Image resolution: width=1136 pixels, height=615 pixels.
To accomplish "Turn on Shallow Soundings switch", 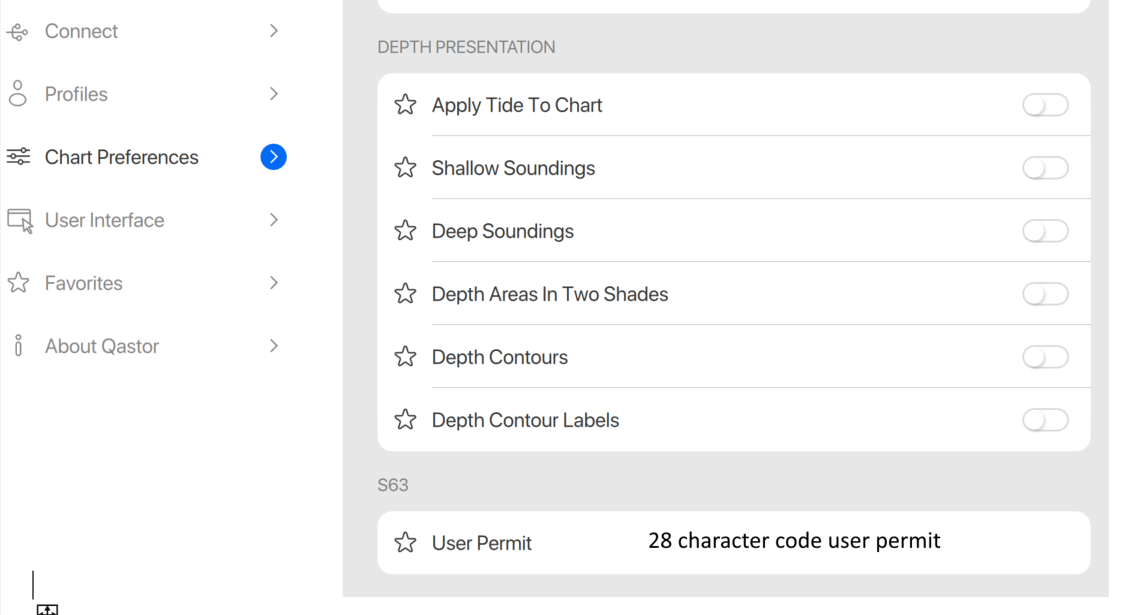I will (x=1045, y=168).
